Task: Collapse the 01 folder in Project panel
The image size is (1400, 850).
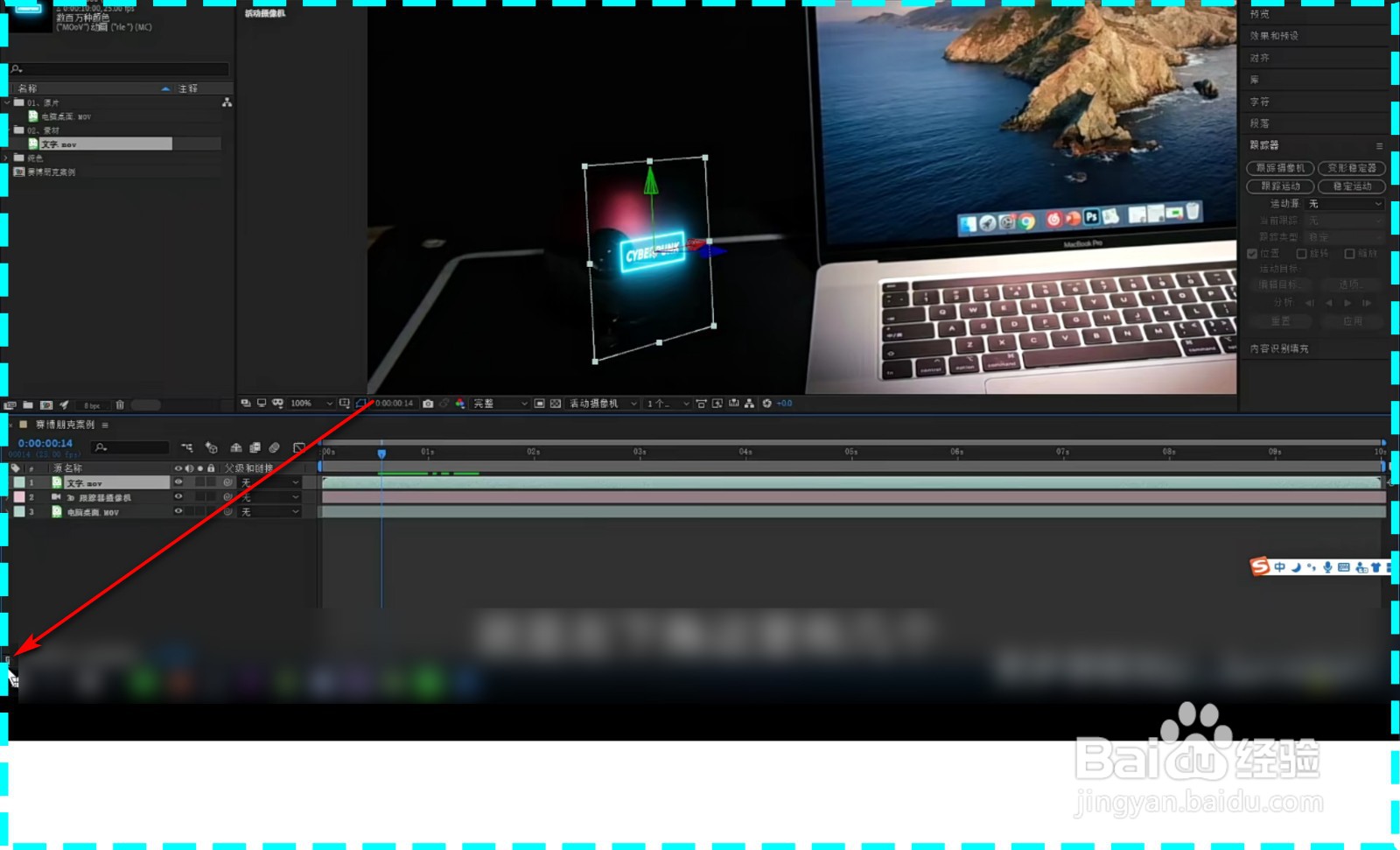Action: tap(7, 102)
